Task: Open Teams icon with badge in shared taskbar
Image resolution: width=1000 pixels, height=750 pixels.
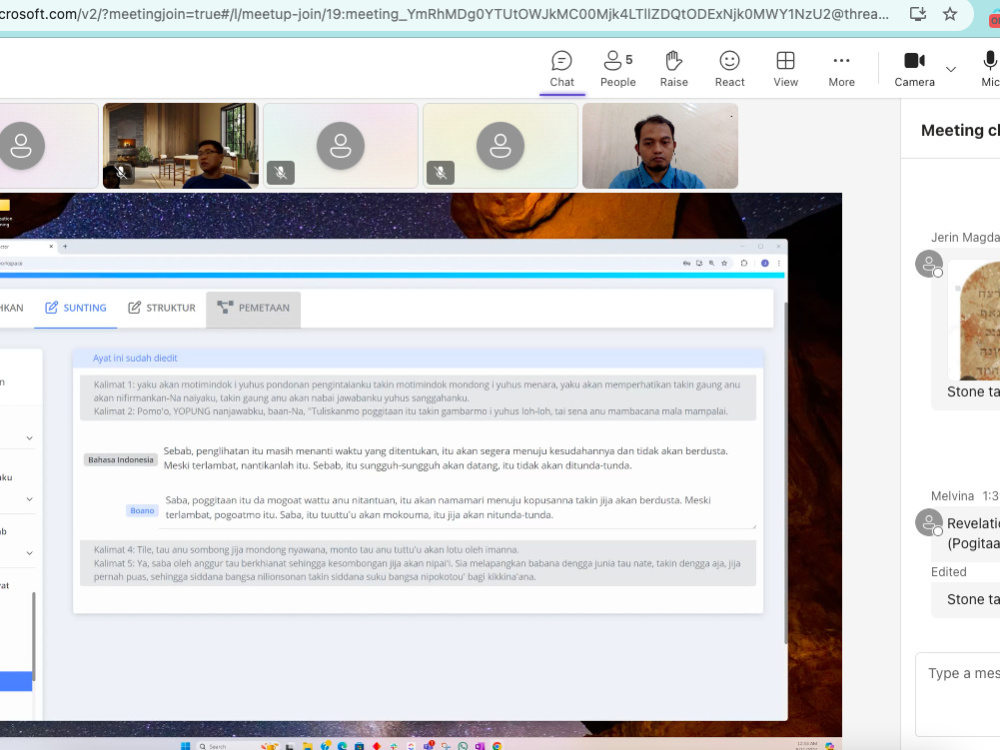Action: pyautogui.click(x=429, y=745)
